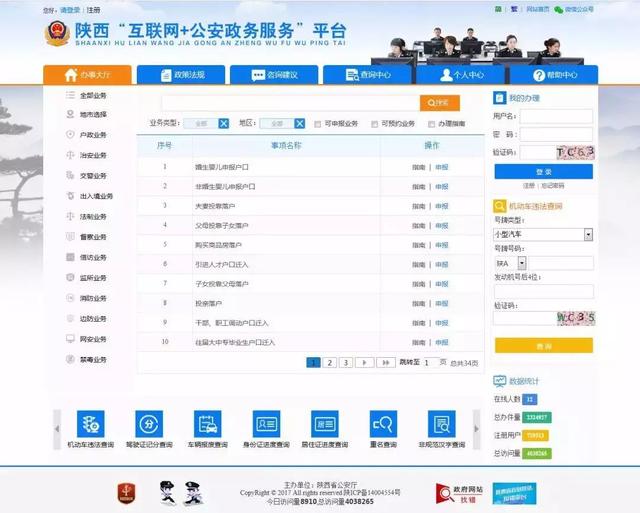Click the 禁毒业务 sidebar icon
Viewport: 640px width, 513px height.
[x=70, y=359]
